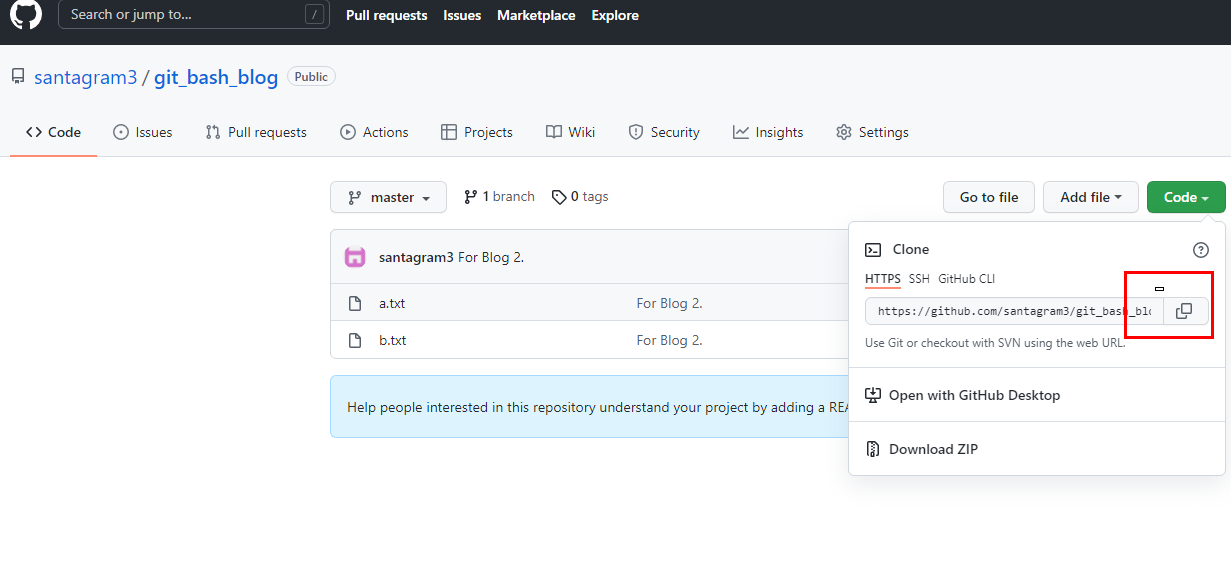Image resolution: width=1231 pixels, height=587 pixels.
Task: Open Issues in top navigation
Action: tap(462, 15)
